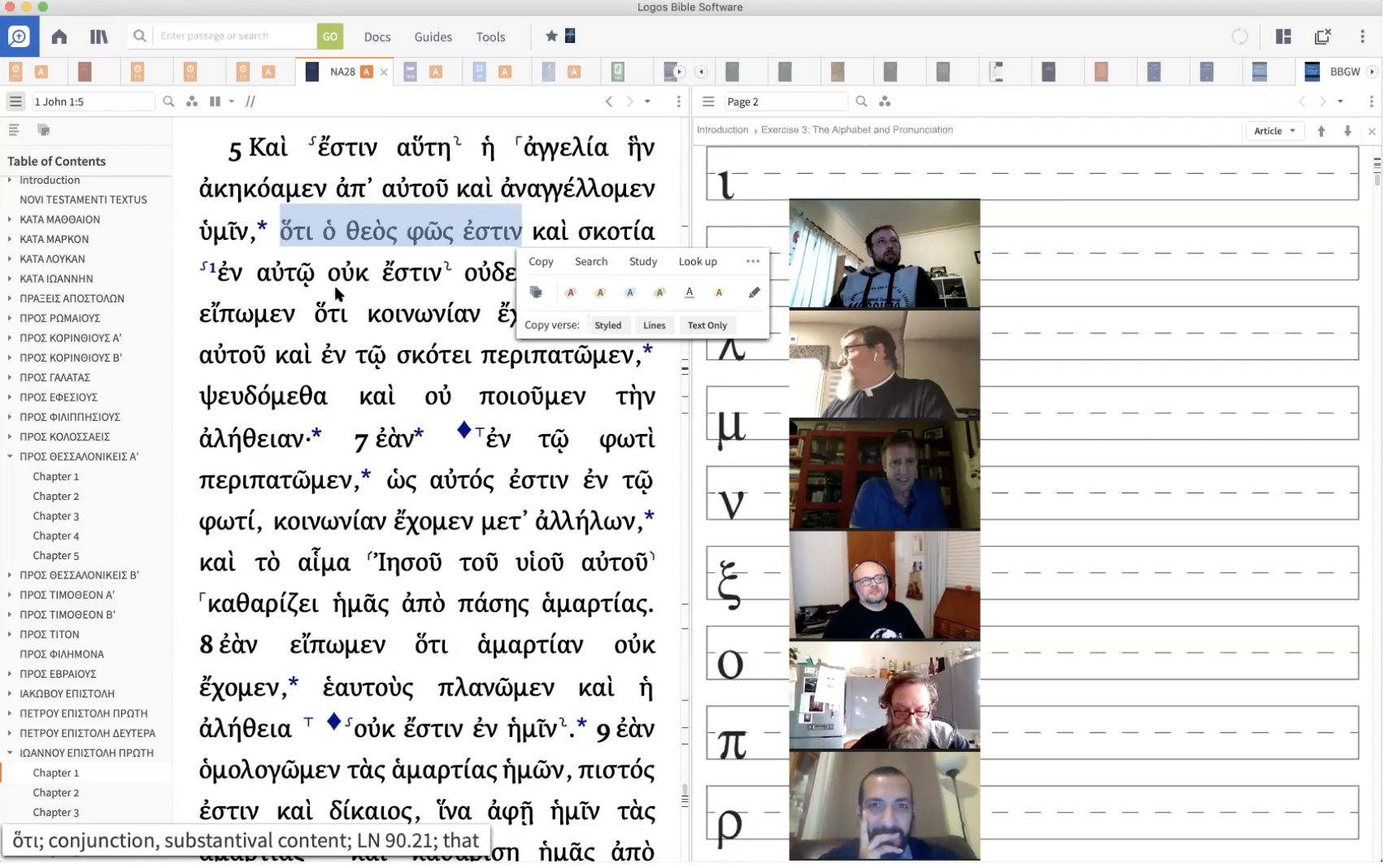Select ΠΡΟΣ ΦΙΛΗΜΟΝΑ in table of contents

(x=62, y=654)
